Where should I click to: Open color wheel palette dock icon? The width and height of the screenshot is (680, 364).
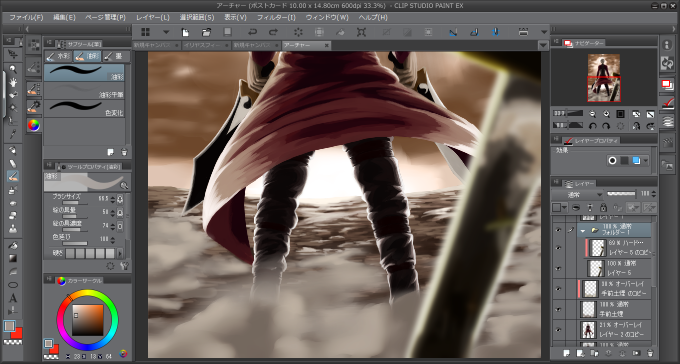33,125
